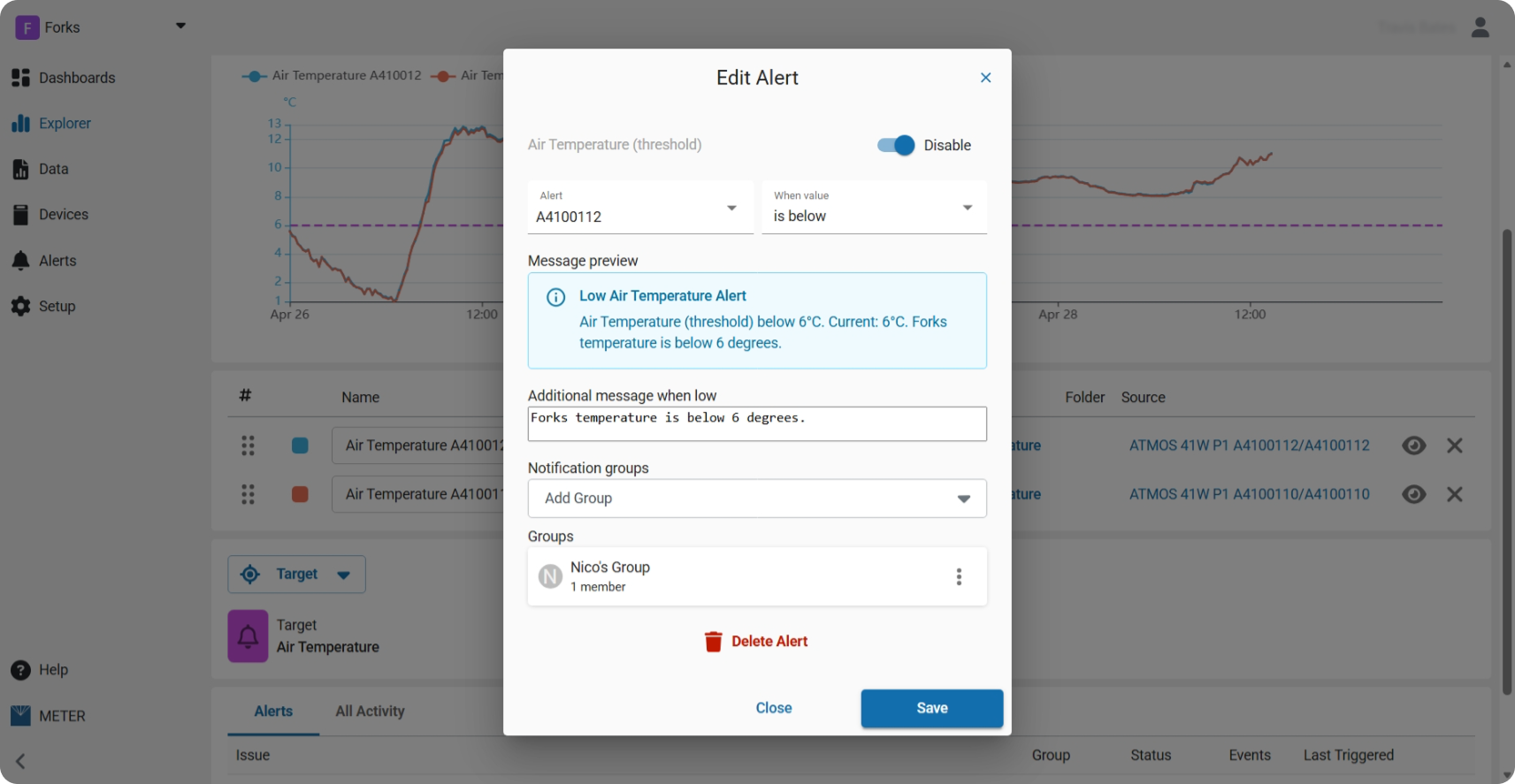
Task: Hide the A4100110 series with the eye icon
Action: tap(1414, 494)
